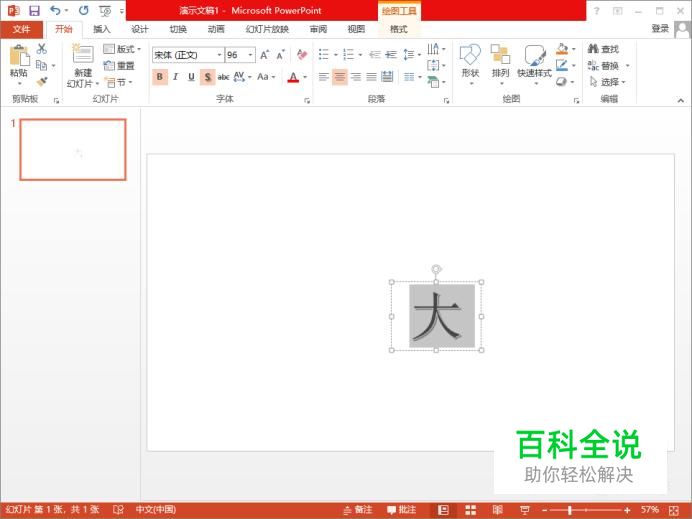The height and width of the screenshot is (519, 692).
Task: Open the Layout (版式) dropdown
Action: pyautogui.click(x=122, y=49)
